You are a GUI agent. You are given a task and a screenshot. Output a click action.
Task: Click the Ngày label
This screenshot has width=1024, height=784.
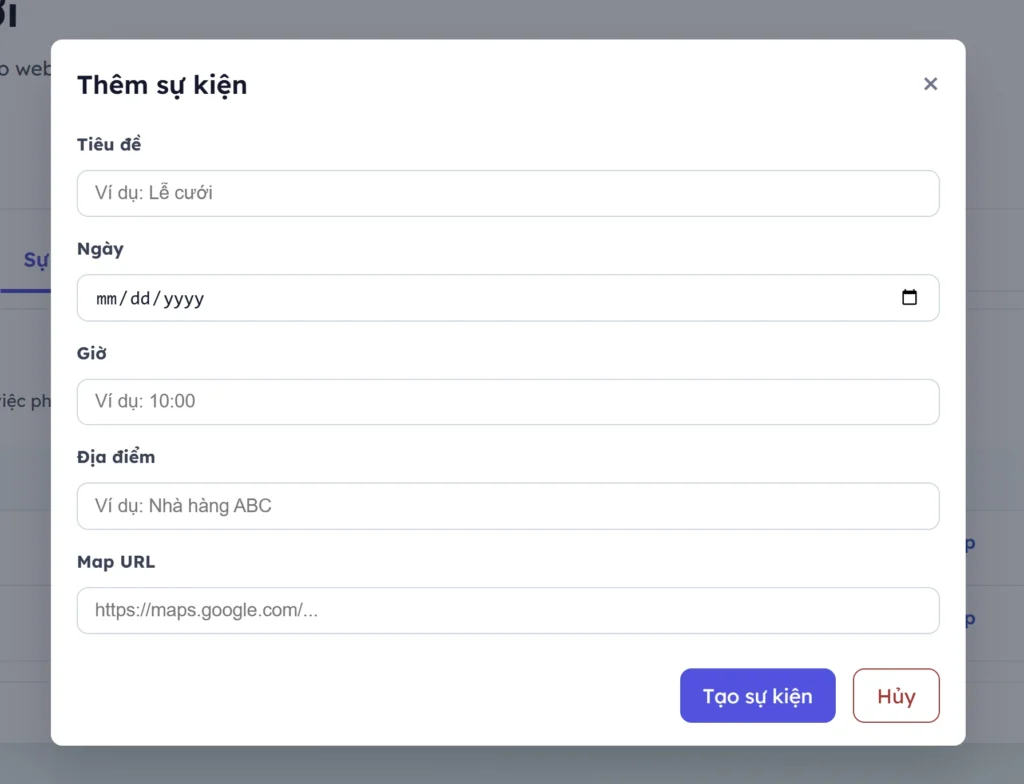(100, 249)
